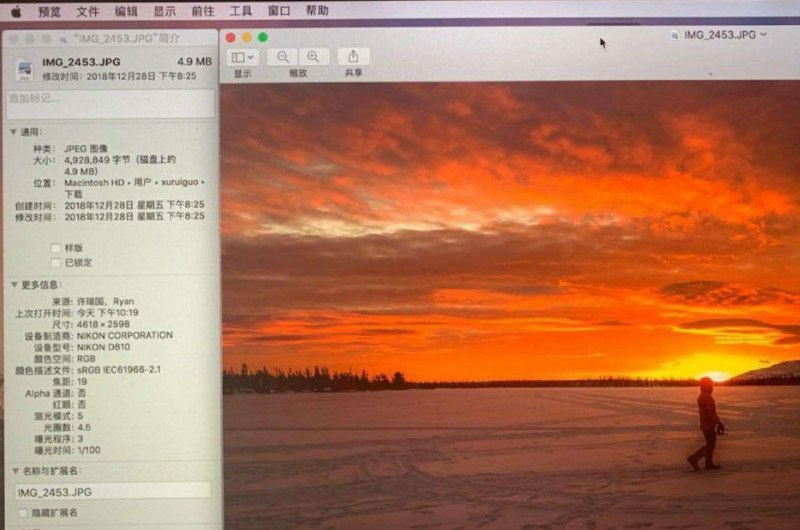The height and width of the screenshot is (530, 800).
Task: Click the 添加标记 tags field
Action: (111, 104)
